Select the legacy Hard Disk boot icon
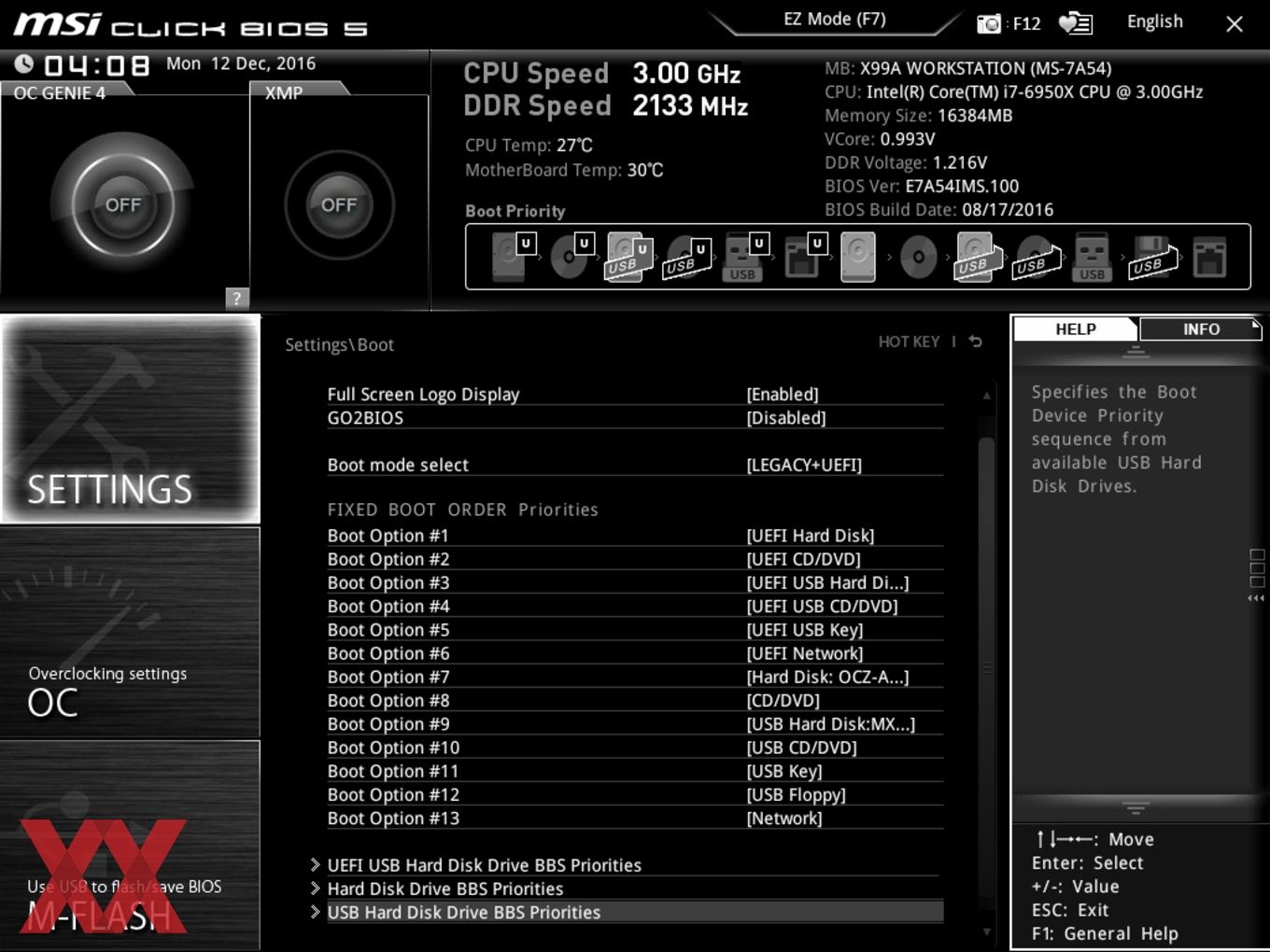The image size is (1270, 952). [x=858, y=257]
